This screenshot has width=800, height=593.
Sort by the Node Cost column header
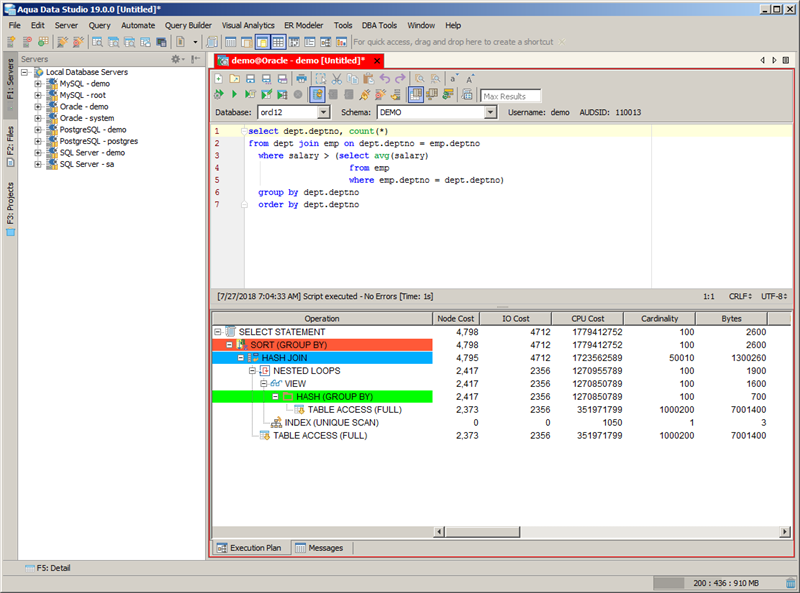[456, 318]
